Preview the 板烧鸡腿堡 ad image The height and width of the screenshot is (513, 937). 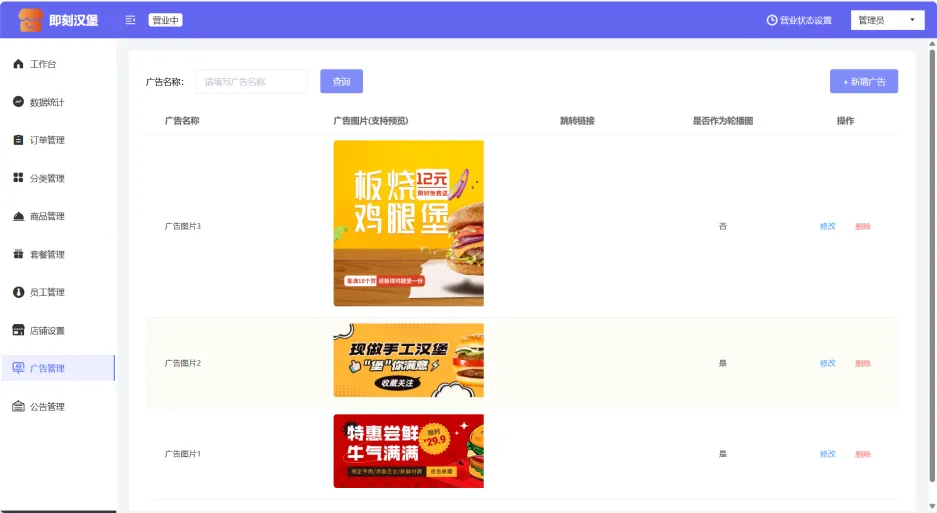408,223
